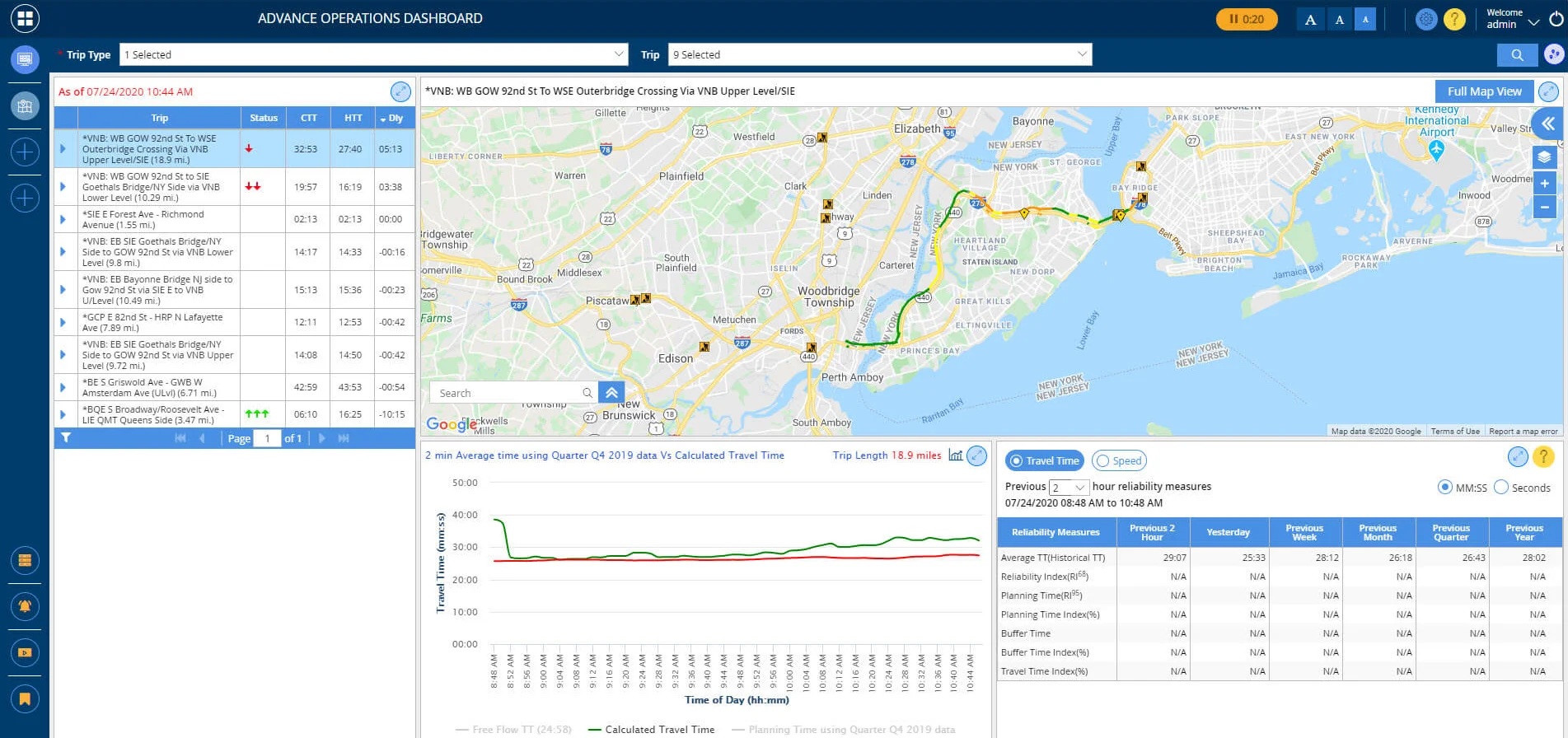This screenshot has width=1568, height=738.
Task: Open map layers icon
Action: click(1544, 156)
